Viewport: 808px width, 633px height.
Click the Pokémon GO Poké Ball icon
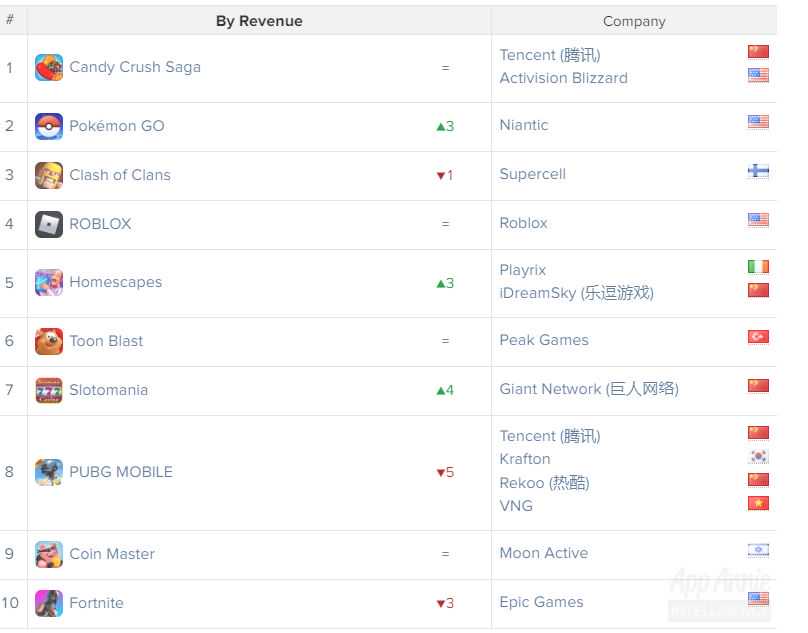pos(49,126)
